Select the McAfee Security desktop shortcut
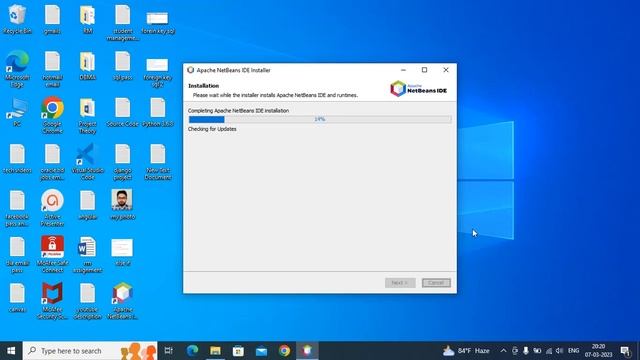 coord(52,300)
